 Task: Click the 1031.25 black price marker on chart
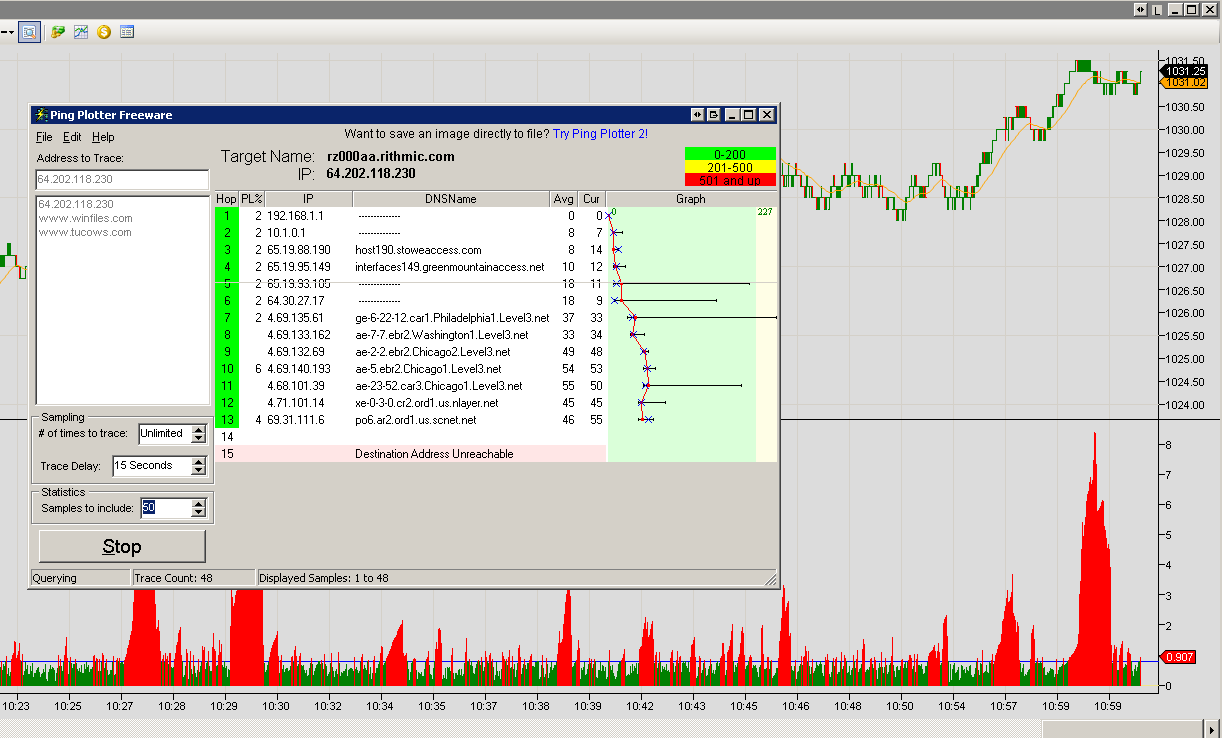(x=1184, y=72)
